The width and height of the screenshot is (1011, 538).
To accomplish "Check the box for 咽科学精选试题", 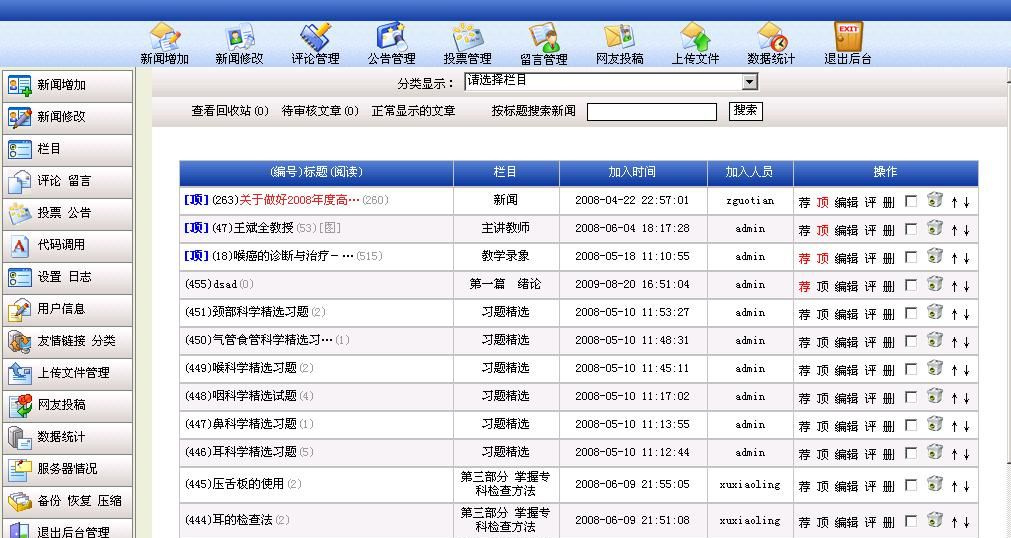I will (911, 397).
